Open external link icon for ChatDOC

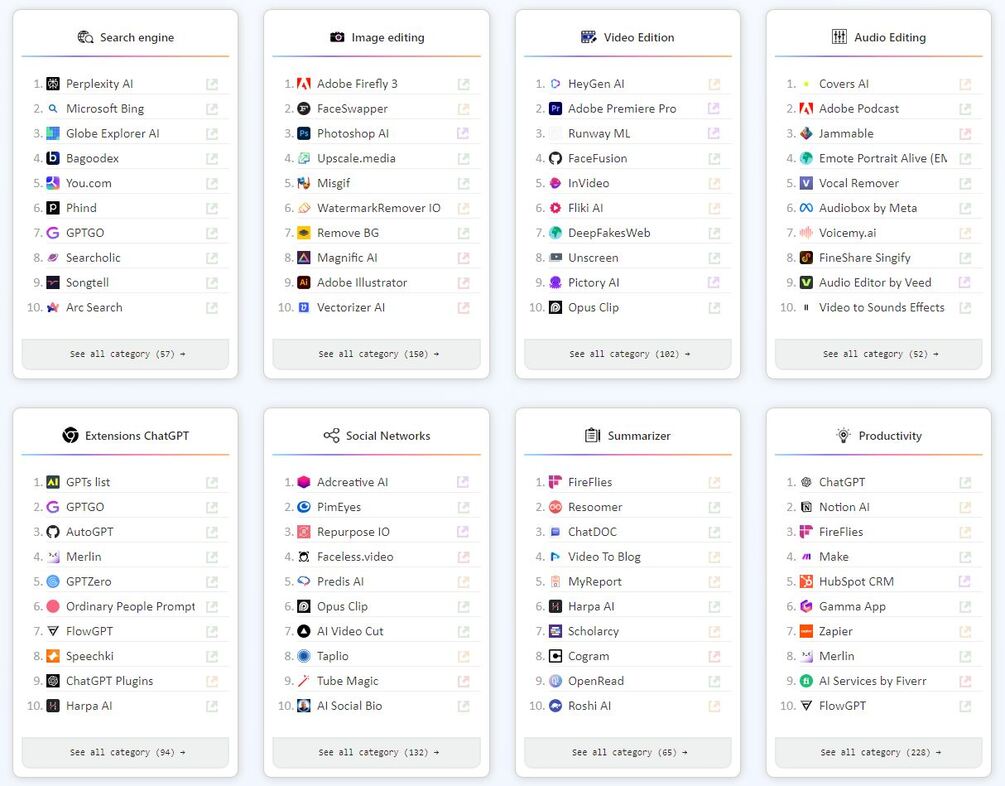click(x=714, y=532)
